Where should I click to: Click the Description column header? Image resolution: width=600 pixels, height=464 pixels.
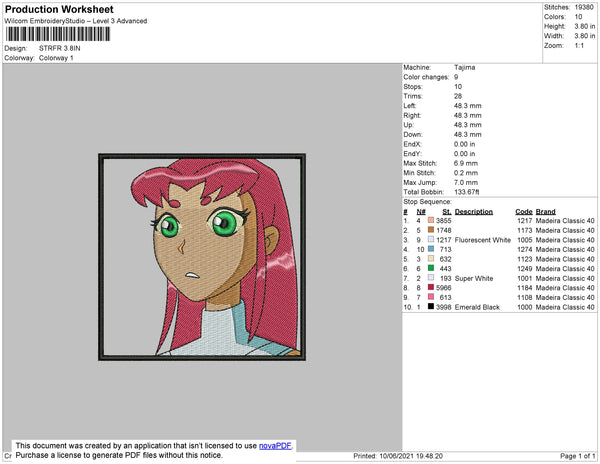click(474, 212)
